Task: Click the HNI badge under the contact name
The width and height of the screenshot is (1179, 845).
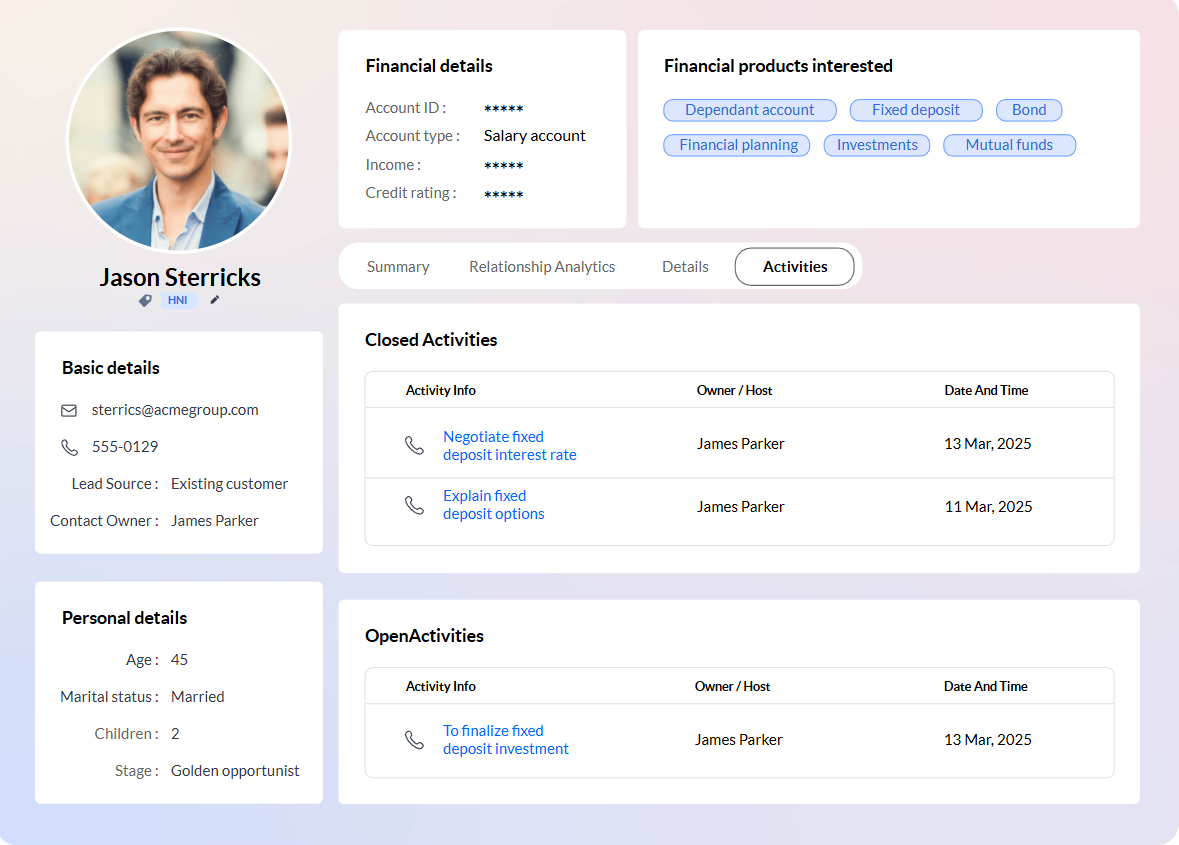Action: pos(179,299)
